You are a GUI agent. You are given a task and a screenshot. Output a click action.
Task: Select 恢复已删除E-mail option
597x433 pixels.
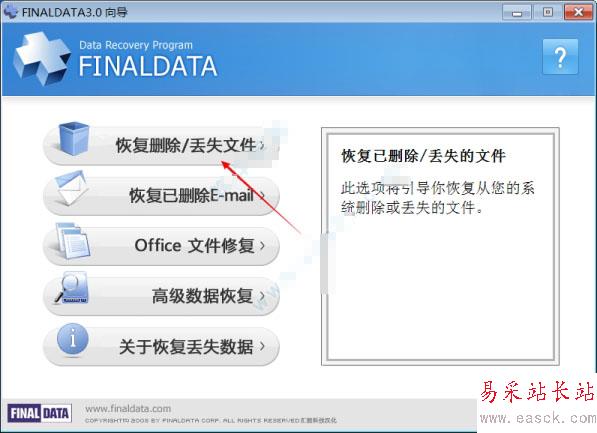[x=161, y=196]
